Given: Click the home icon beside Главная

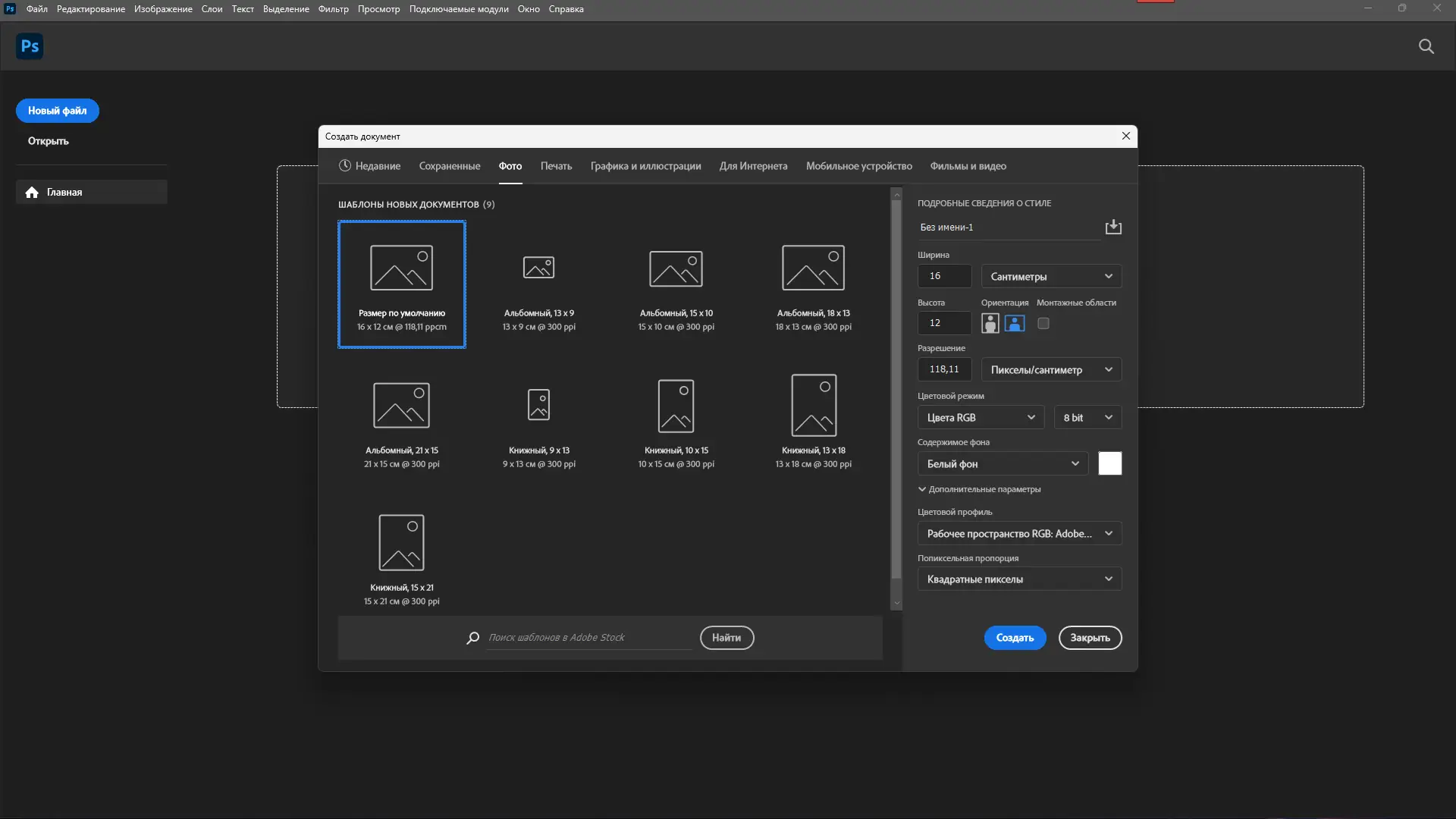Looking at the screenshot, I should [32, 193].
